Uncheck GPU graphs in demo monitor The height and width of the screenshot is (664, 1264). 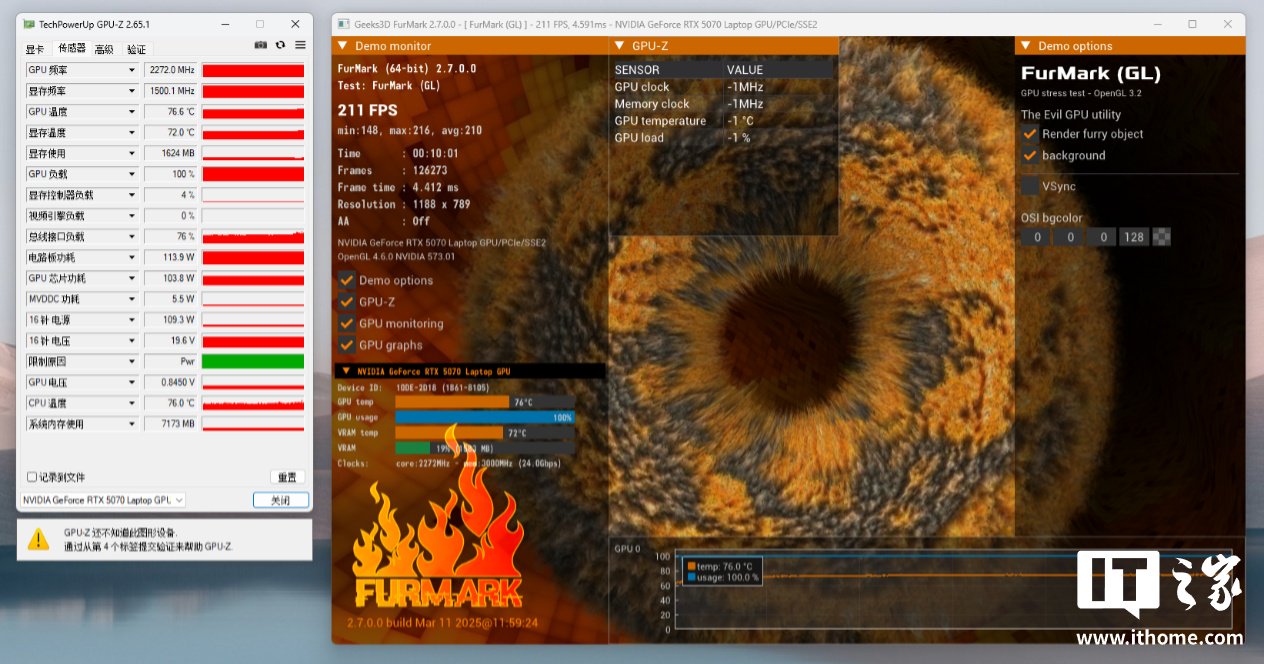click(347, 345)
